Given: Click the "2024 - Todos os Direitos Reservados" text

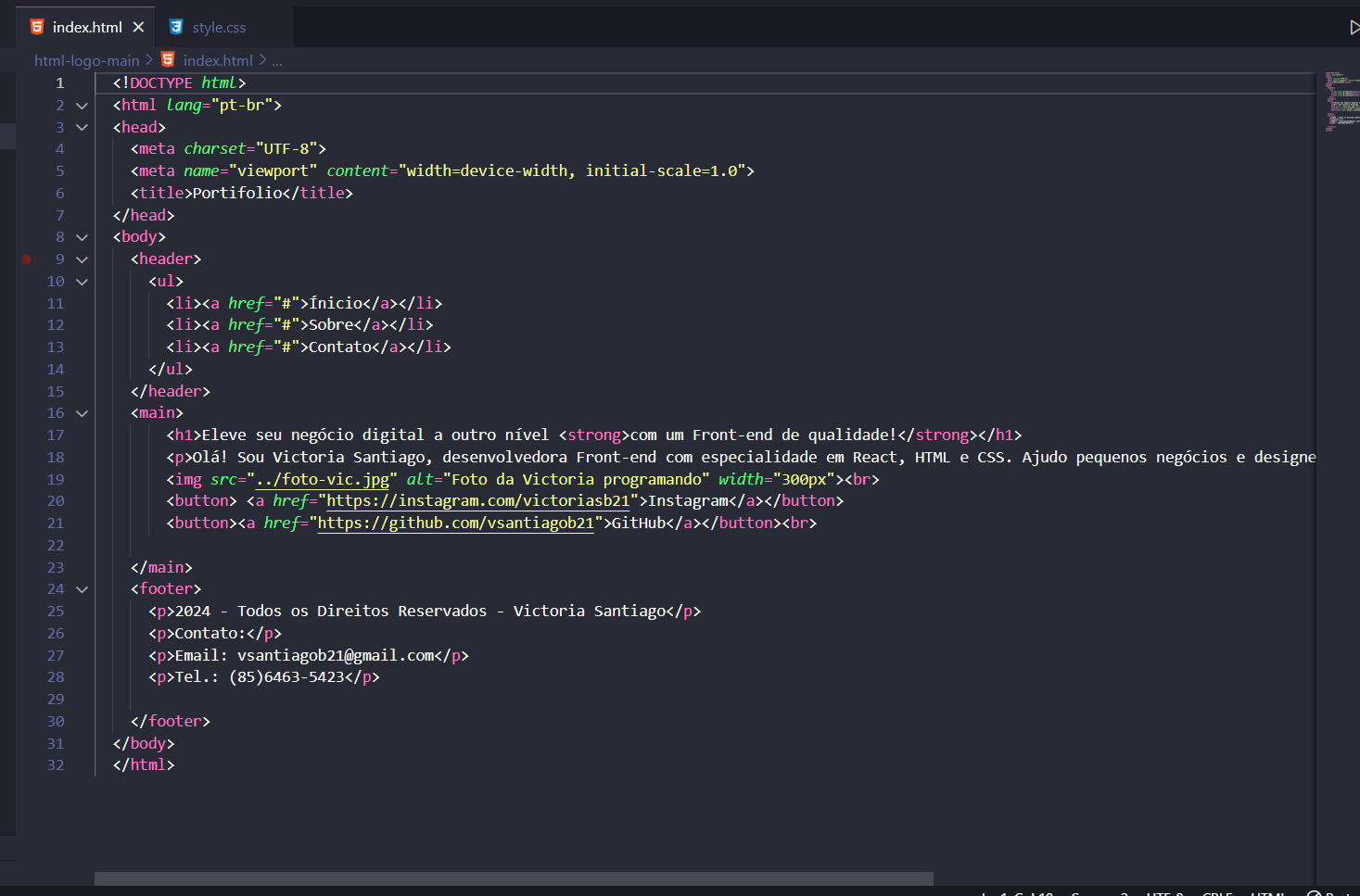Looking at the screenshot, I should pos(331,612).
